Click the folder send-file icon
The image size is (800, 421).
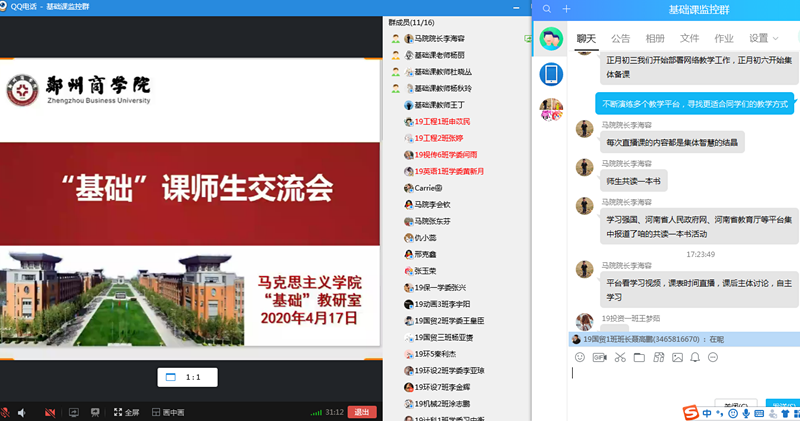639,357
